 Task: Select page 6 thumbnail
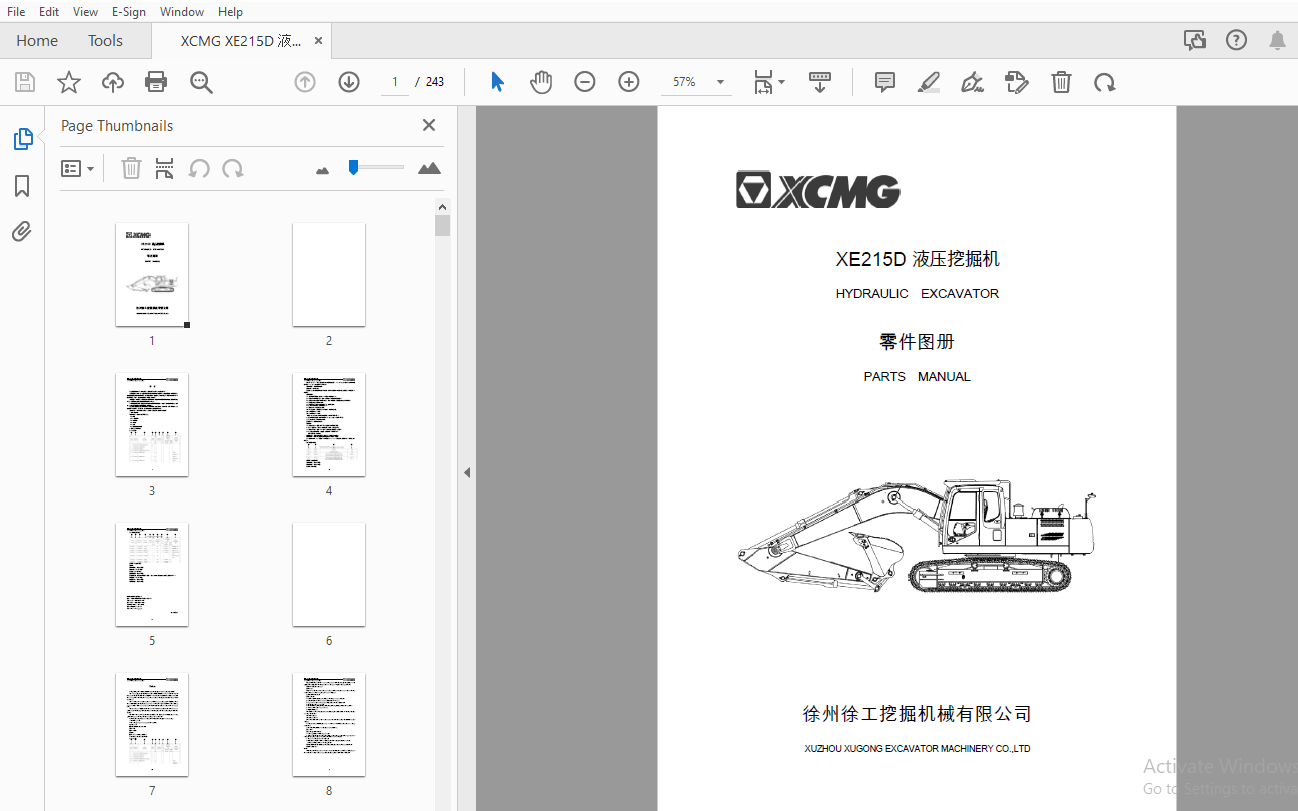click(x=329, y=575)
